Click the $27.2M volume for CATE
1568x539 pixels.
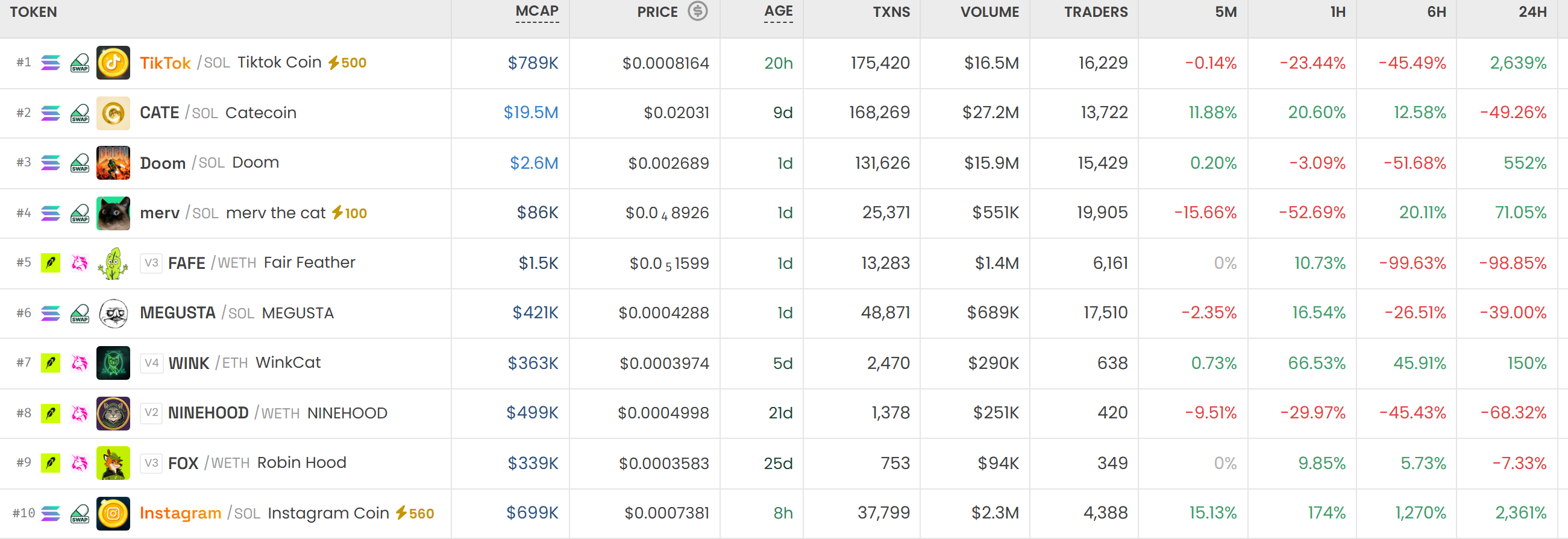coord(990,113)
